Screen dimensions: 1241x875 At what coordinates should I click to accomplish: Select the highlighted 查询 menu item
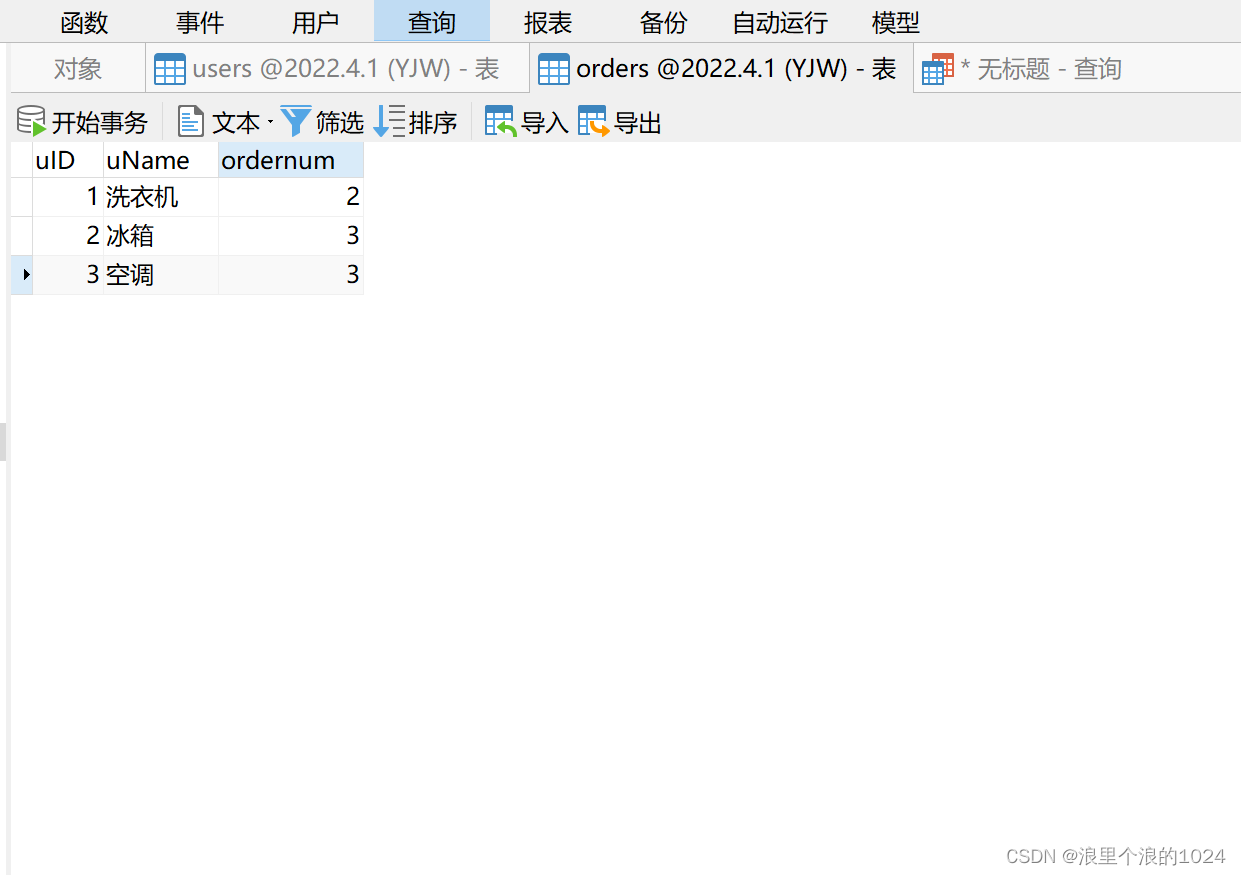(432, 22)
